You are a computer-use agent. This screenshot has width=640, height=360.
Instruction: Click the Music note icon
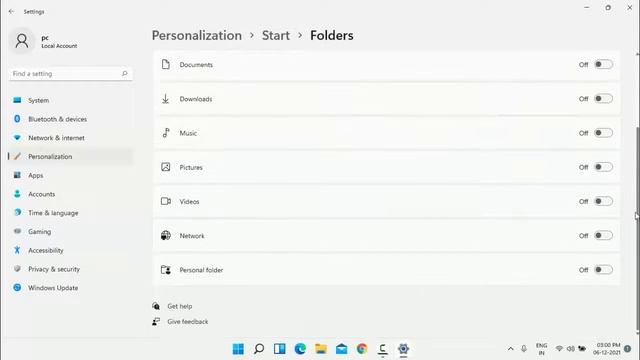166,133
